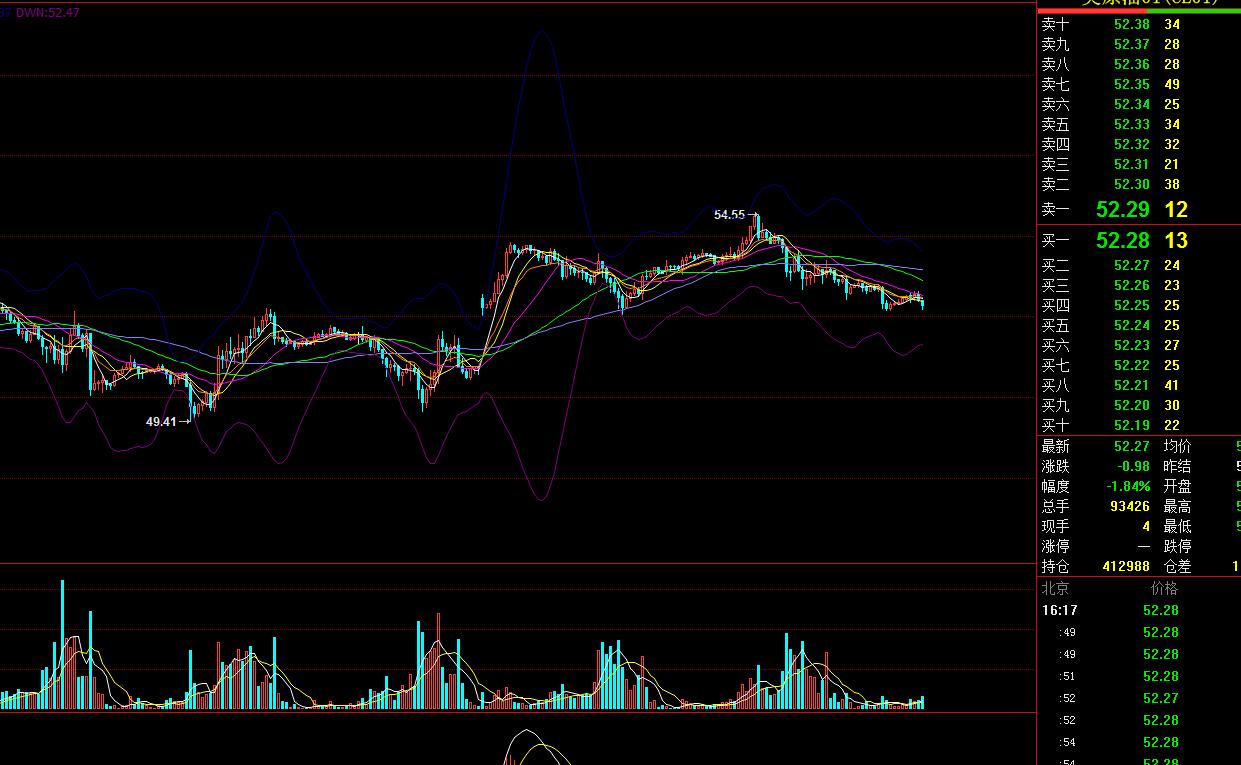The width and height of the screenshot is (1241, 765).
Task: Click the 买四 price 52.25
Action: (x=1132, y=305)
